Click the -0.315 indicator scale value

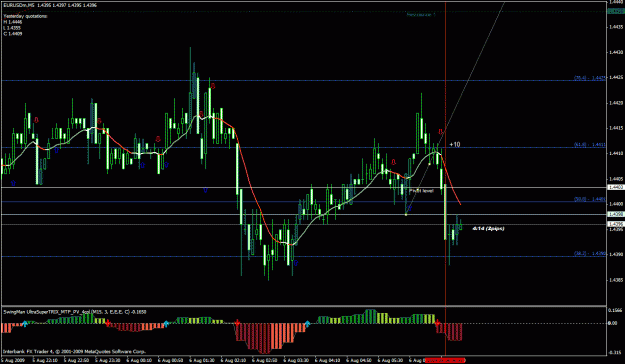616,352
